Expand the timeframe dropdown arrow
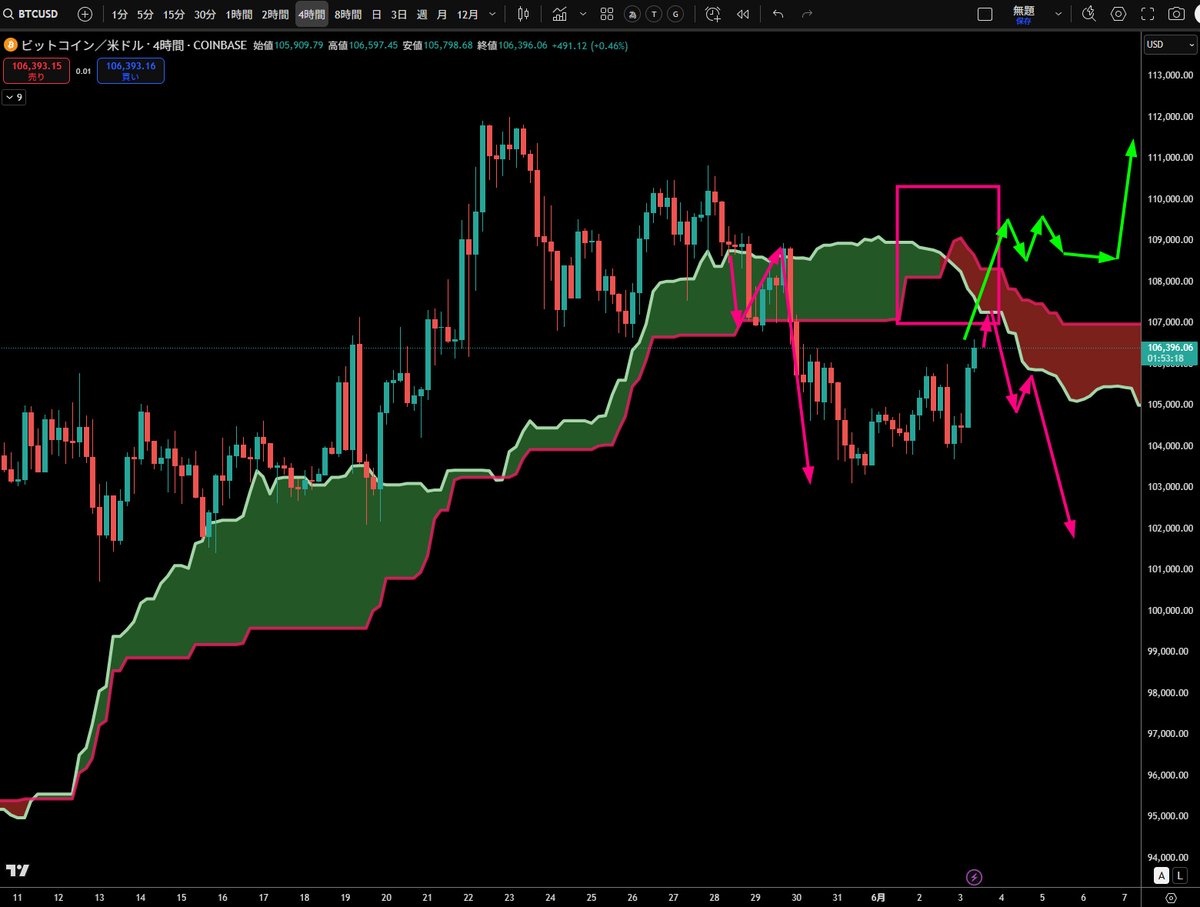Image resolution: width=1200 pixels, height=907 pixels. coord(492,14)
